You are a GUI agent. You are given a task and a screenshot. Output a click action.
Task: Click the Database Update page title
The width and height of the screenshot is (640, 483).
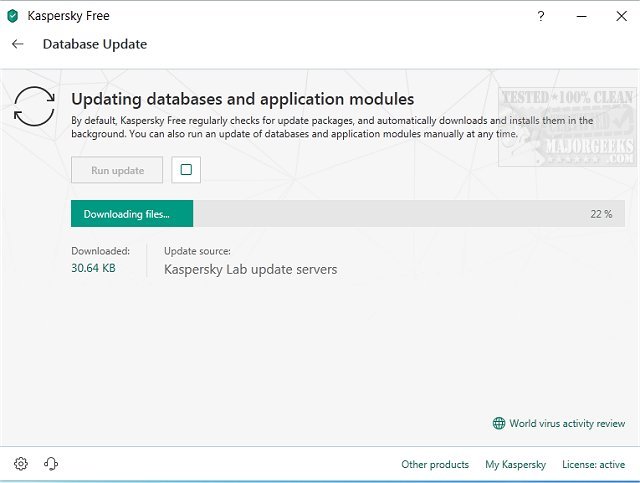94,44
